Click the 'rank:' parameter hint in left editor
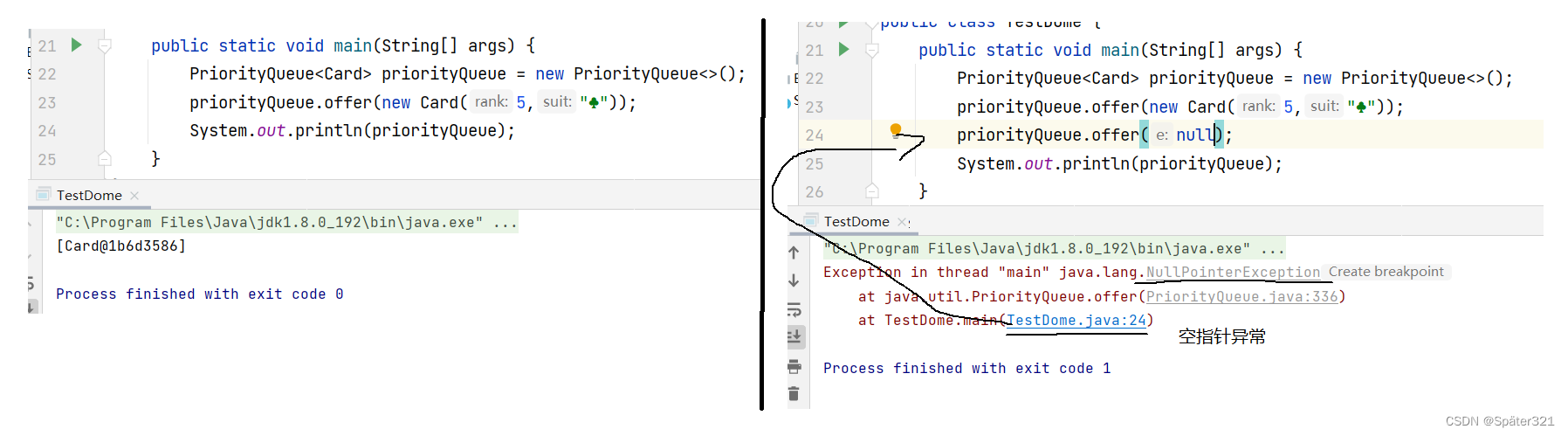The height and width of the screenshot is (436, 1568). point(492,101)
